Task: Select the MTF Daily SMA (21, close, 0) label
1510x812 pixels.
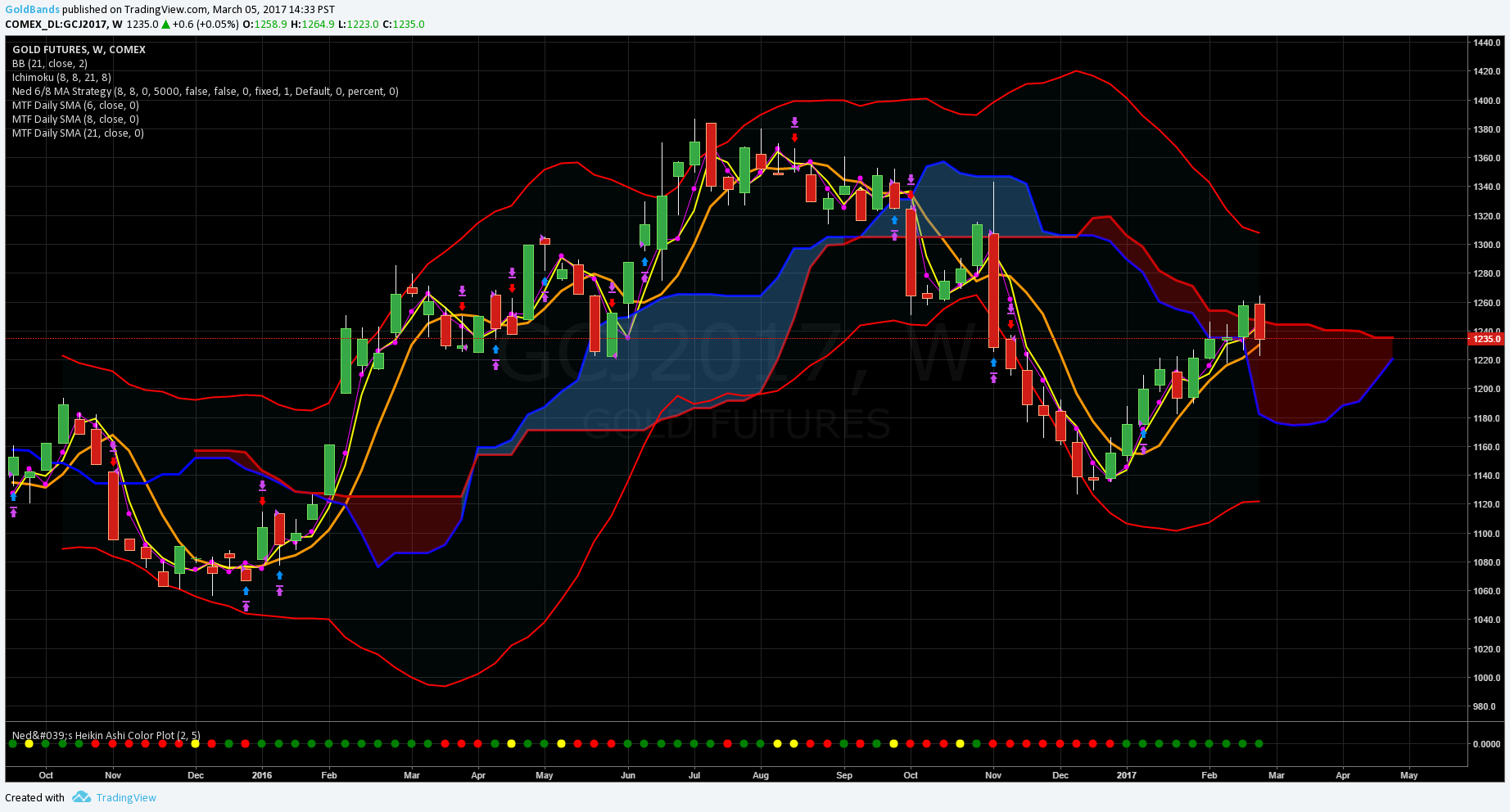Action: pyautogui.click(x=78, y=133)
